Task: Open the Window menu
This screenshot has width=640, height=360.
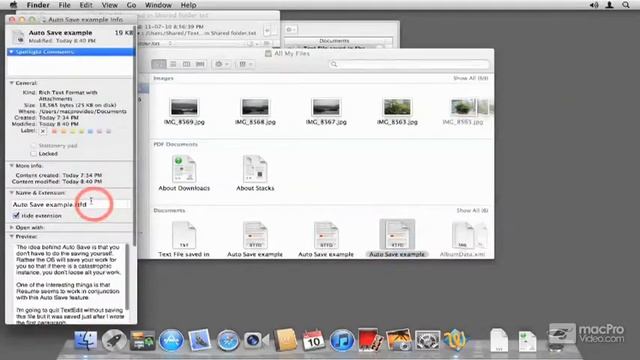Action: point(158,5)
